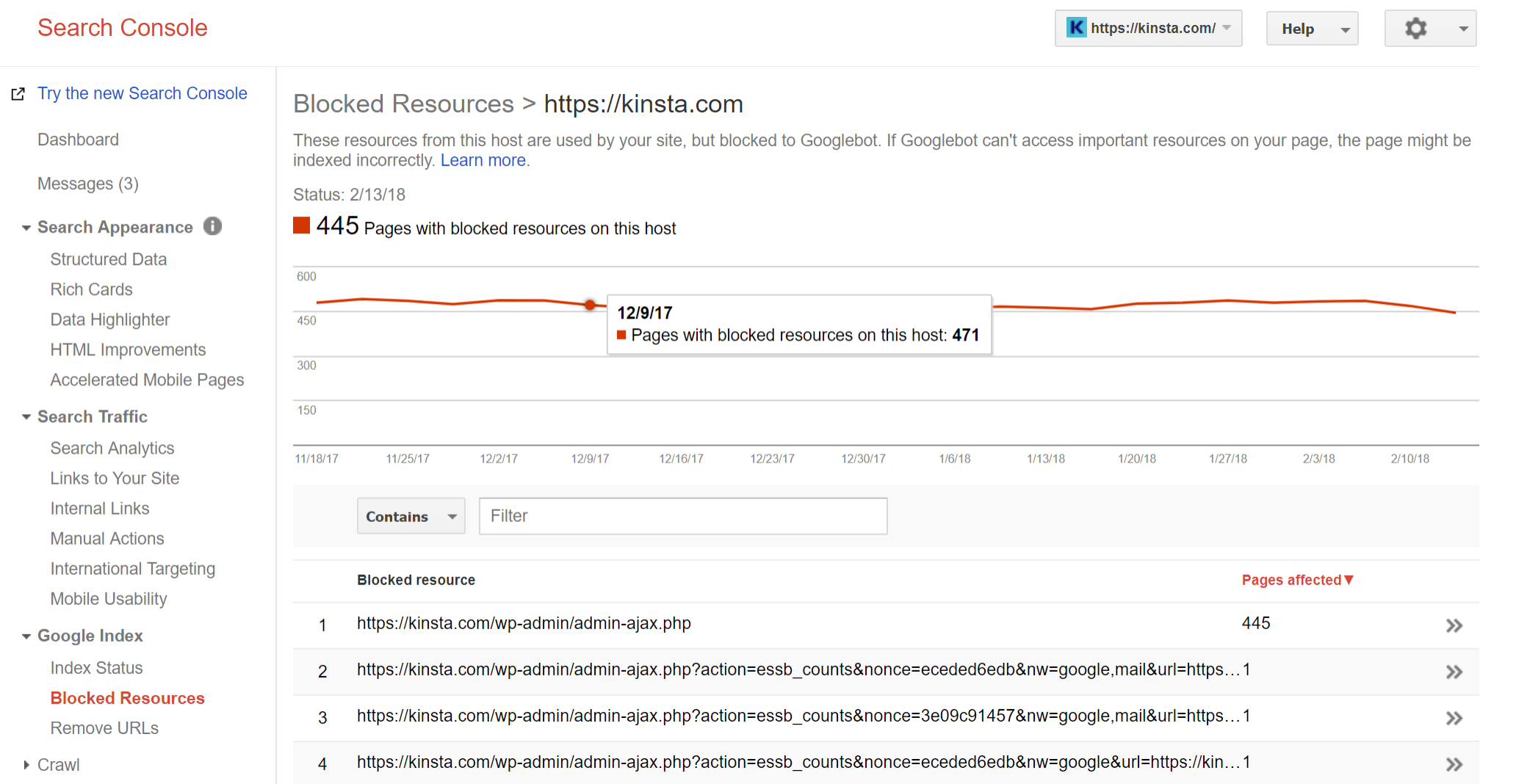The height and width of the screenshot is (784, 1516).
Task: Open the Contains filter dropdown
Action: pos(410,516)
